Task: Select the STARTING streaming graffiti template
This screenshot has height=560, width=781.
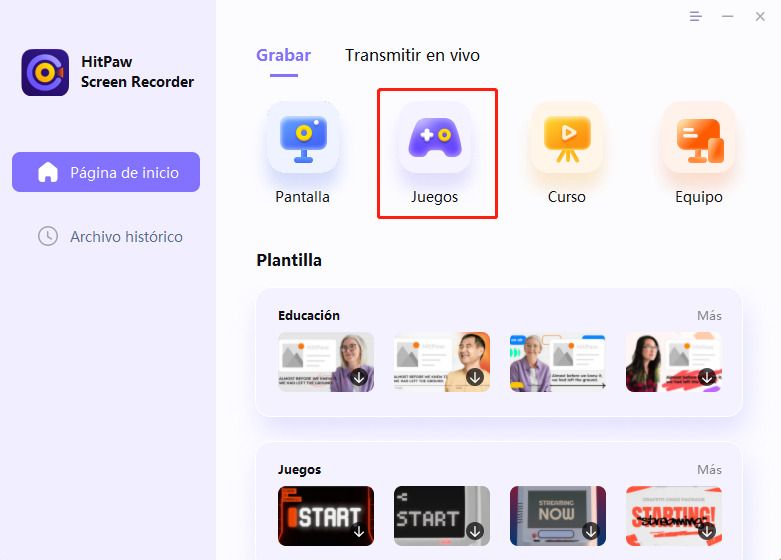Action: [674, 516]
